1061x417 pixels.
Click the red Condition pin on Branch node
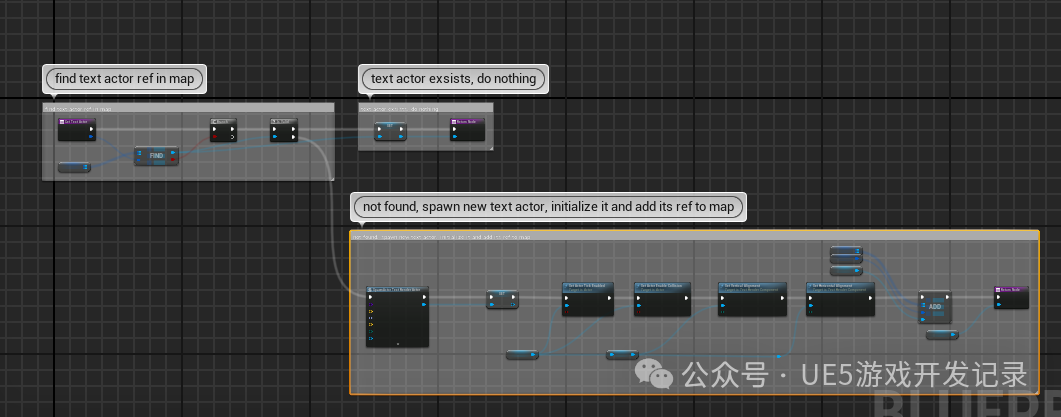click(215, 137)
